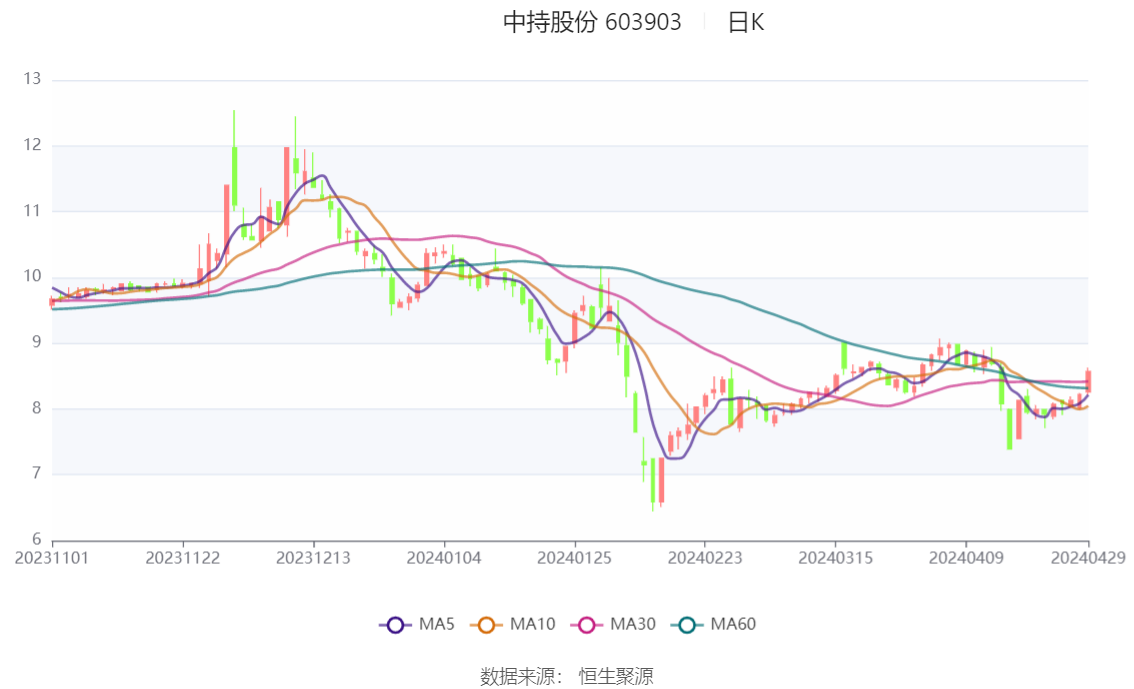Viewport: 1134px width, 689px height.
Task: Click the x-axis date 20240315
Action: point(835,558)
